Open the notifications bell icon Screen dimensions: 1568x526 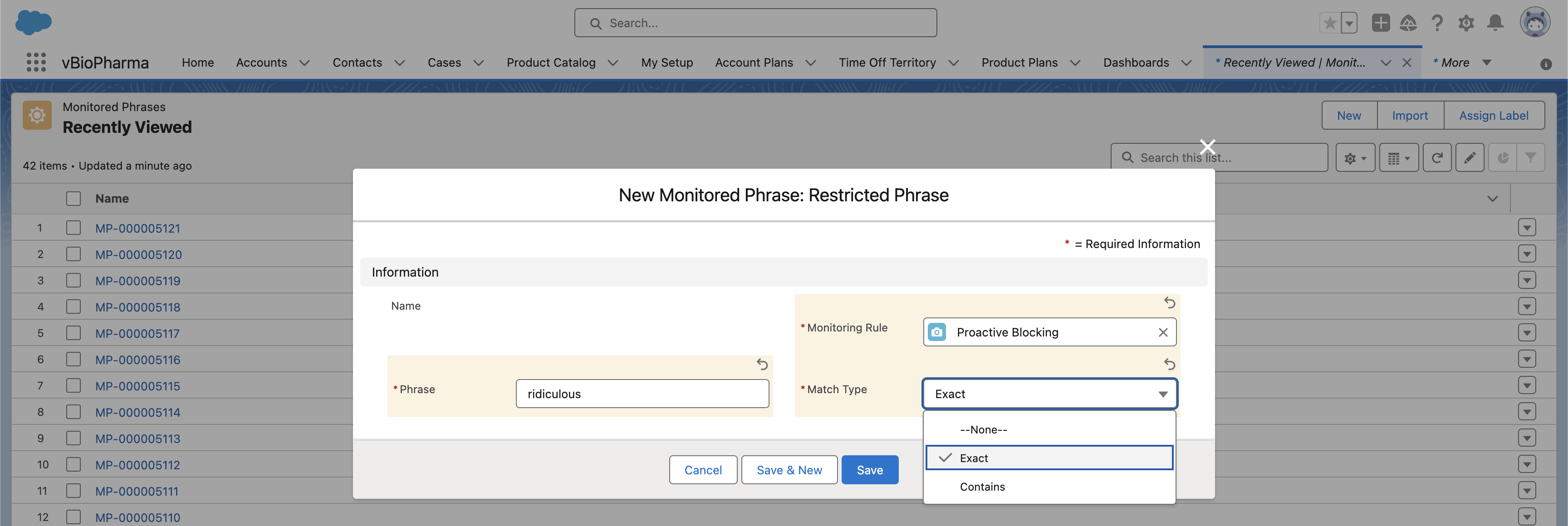click(x=1495, y=23)
